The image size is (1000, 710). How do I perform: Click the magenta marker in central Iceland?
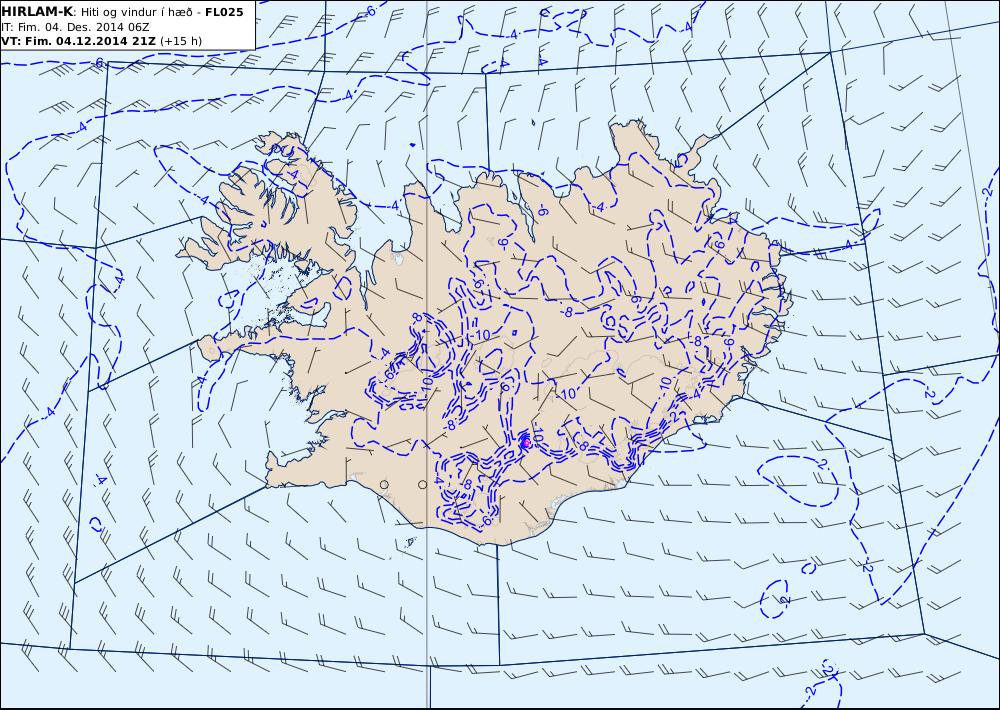pos(526,442)
